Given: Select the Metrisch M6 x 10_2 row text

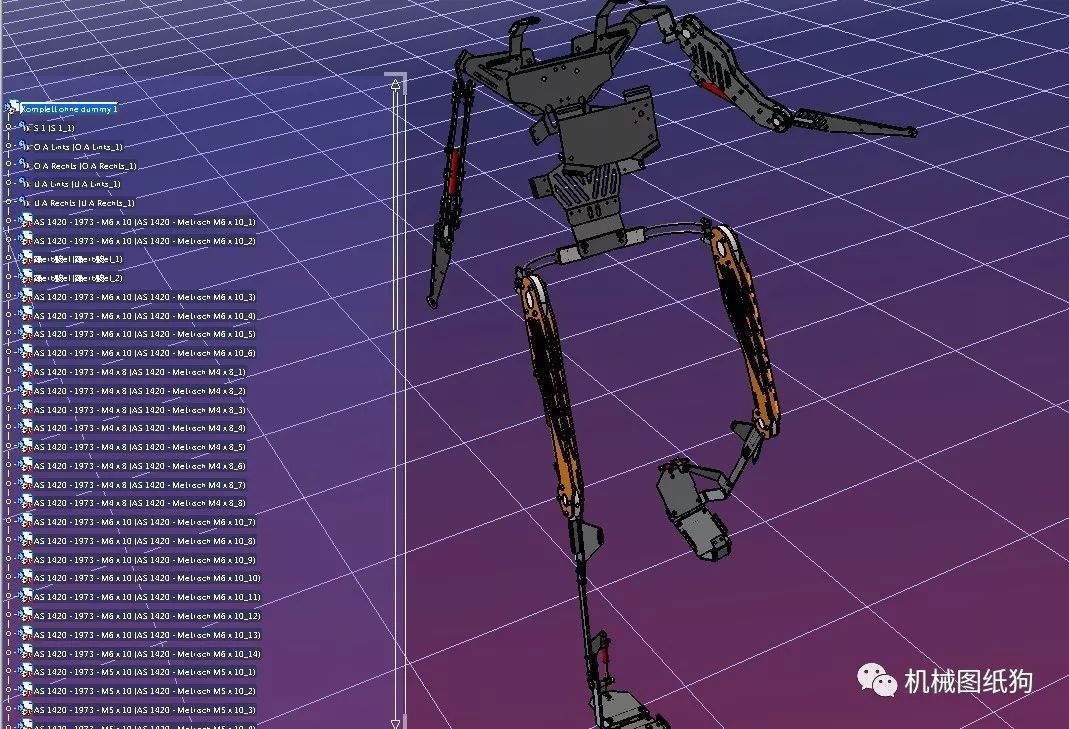Looking at the screenshot, I should 145,241.
